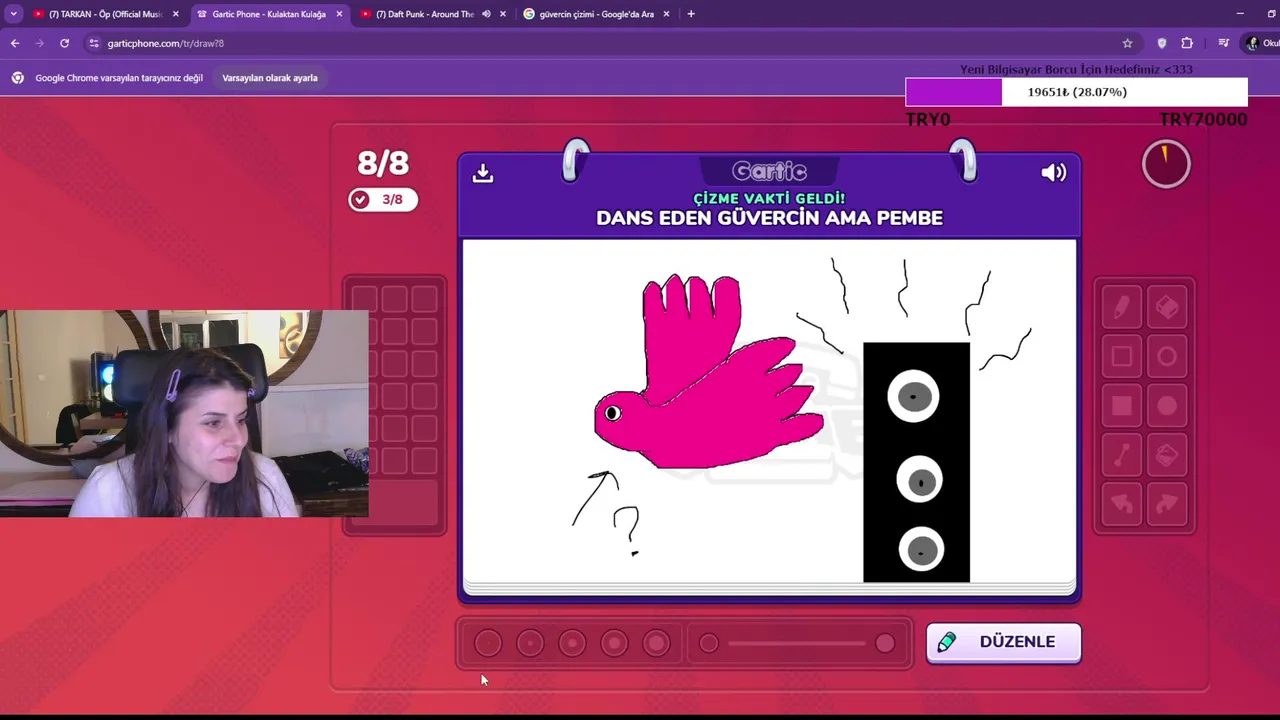Select the second brush size
The image size is (1280, 720).
[x=530, y=643]
